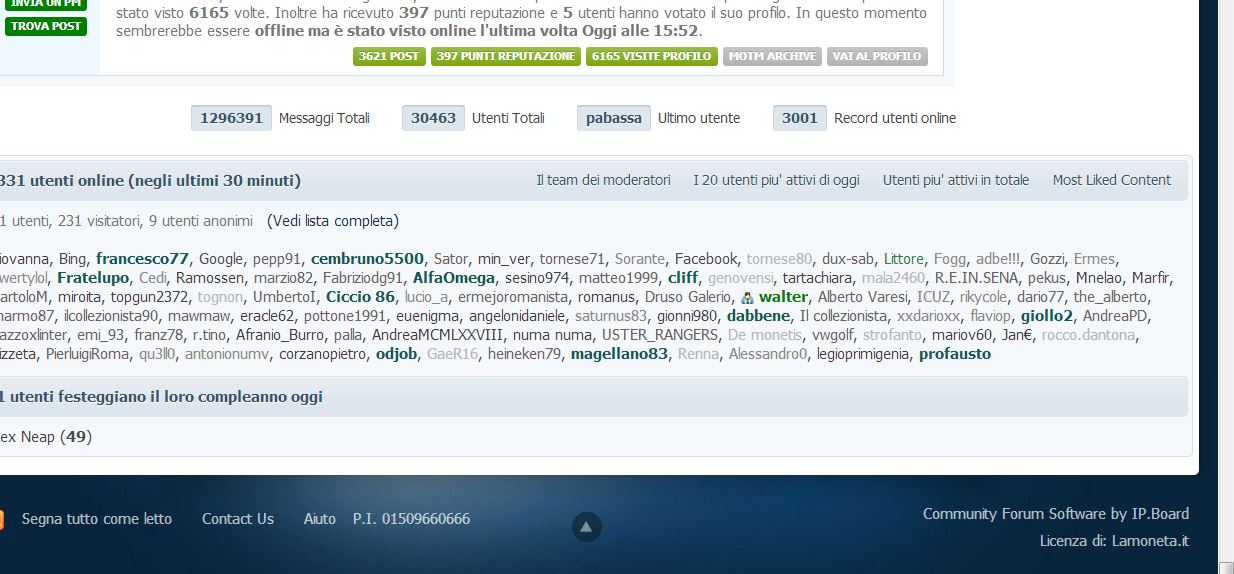Click the moderator icon beside user walter
1234x574 pixels.
[747, 298]
